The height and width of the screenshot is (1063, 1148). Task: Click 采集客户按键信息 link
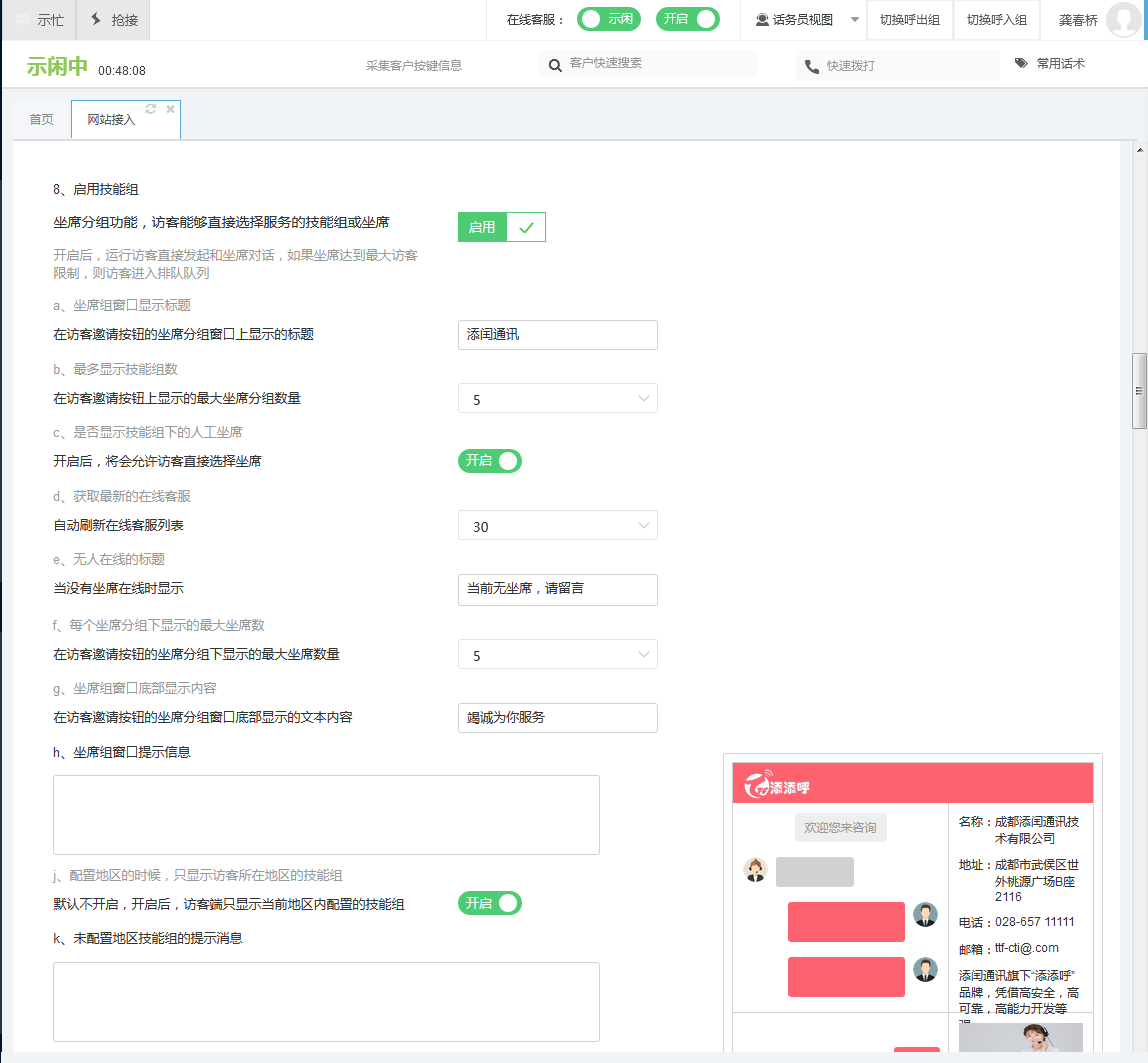[414, 65]
